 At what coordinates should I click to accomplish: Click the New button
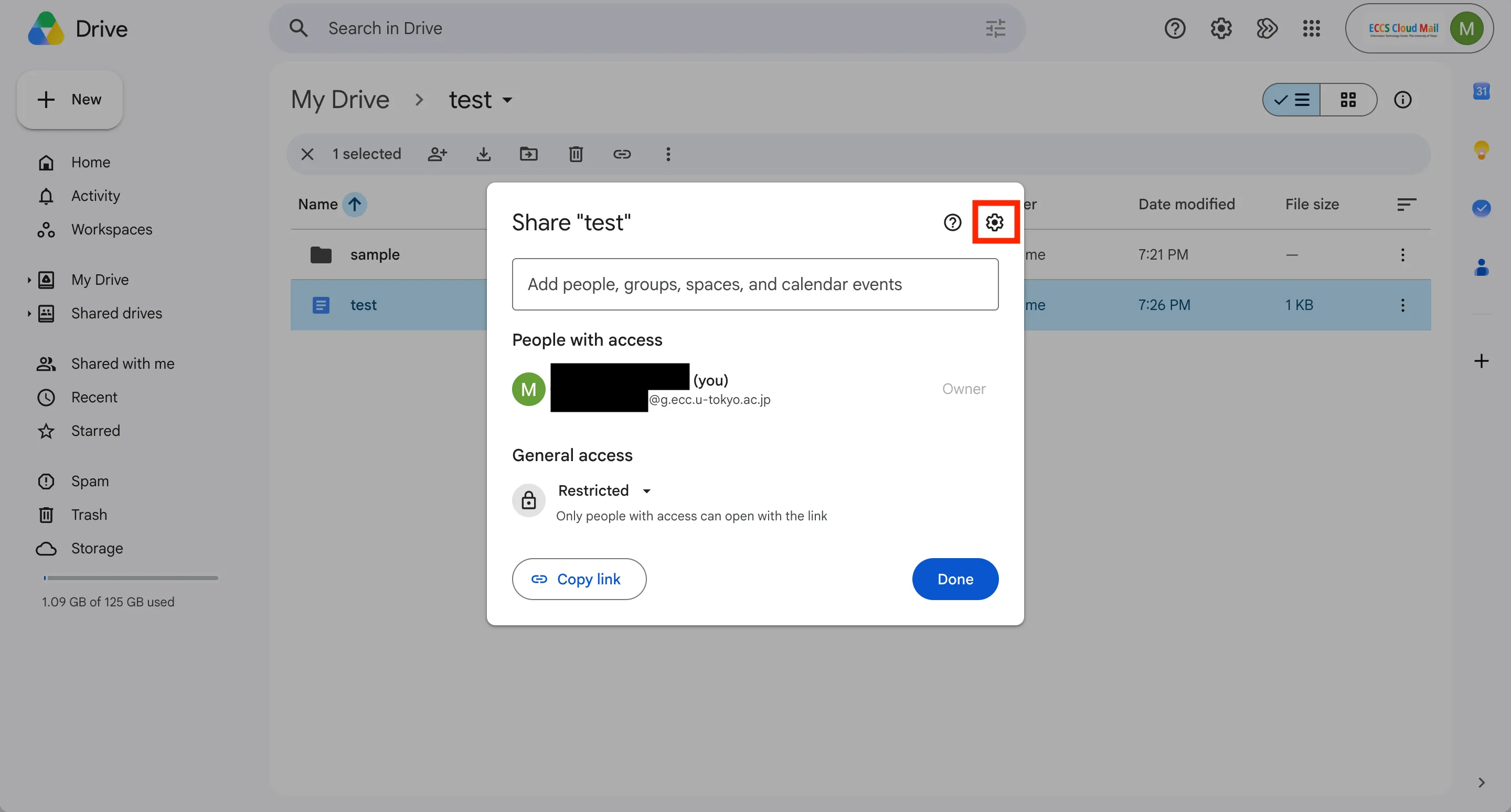[x=70, y=100]
